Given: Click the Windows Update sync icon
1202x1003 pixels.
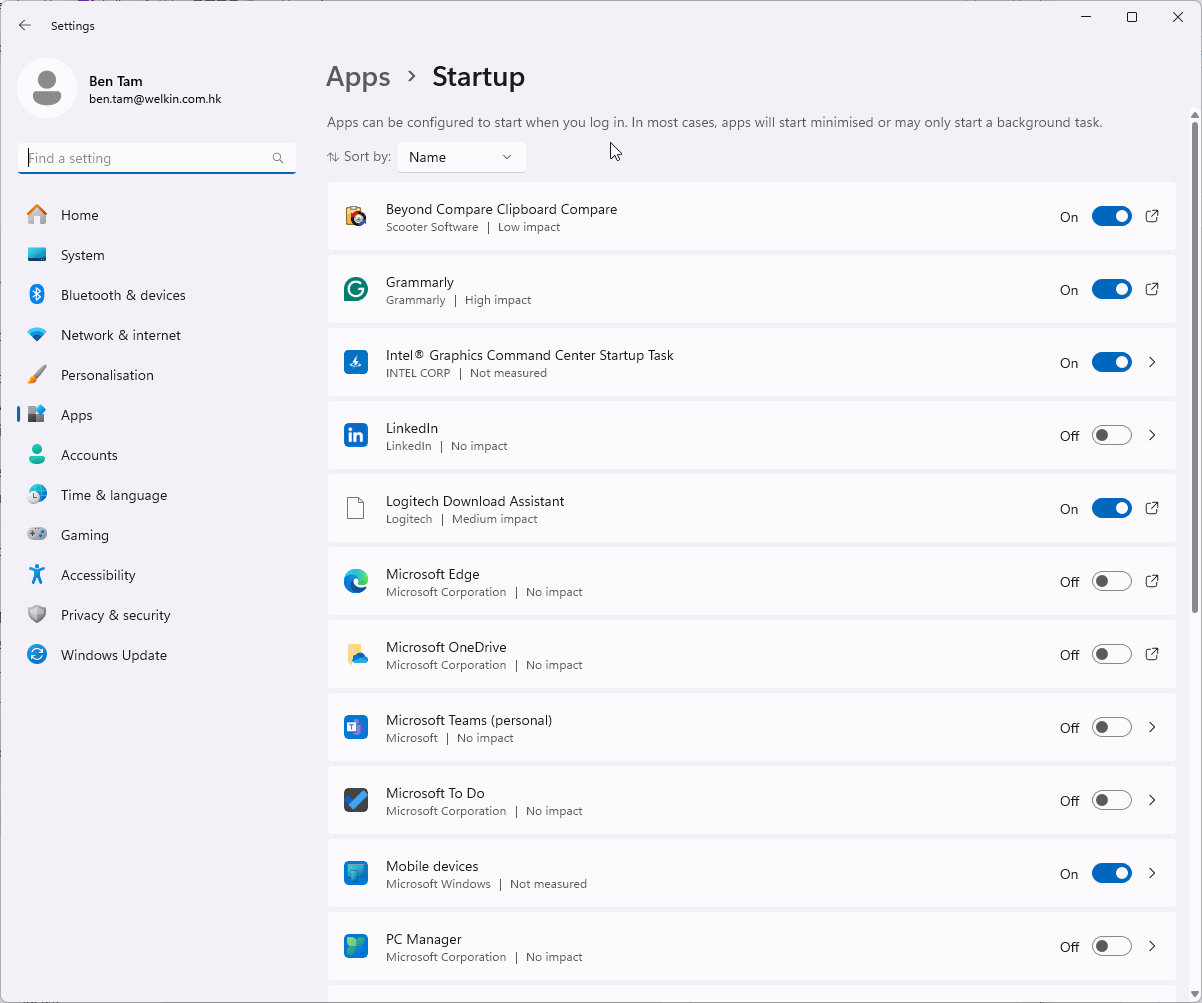Looking at the screenshot, I should click(x=37, y=655).
